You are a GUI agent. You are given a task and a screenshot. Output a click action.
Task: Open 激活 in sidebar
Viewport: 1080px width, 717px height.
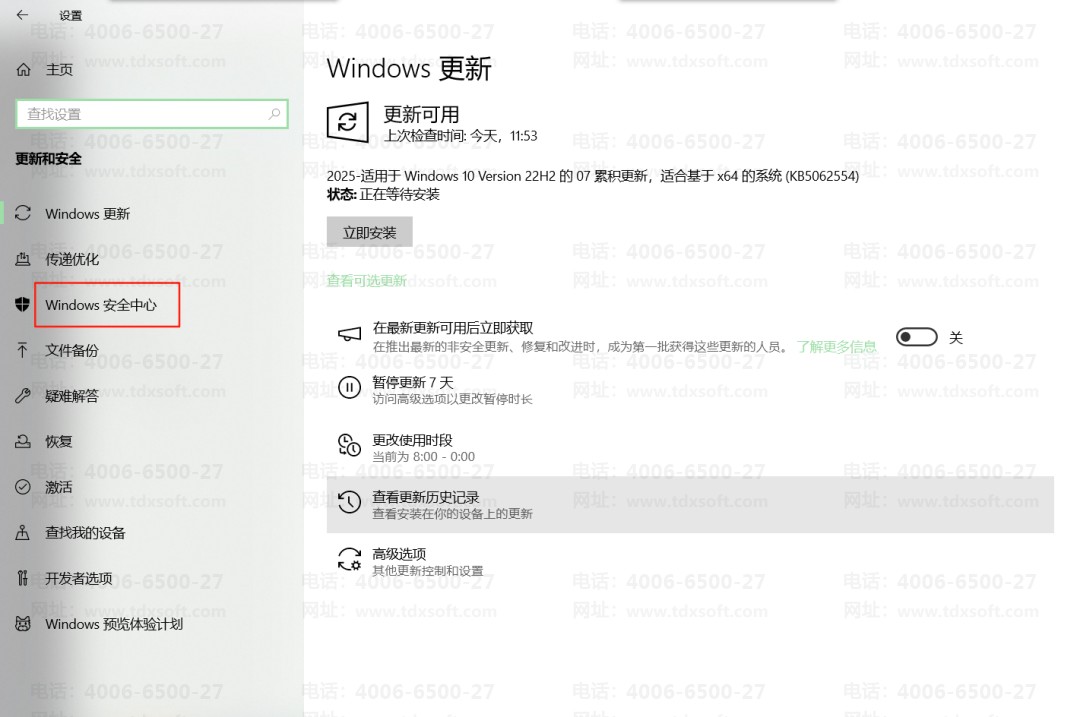[x=59, y=487]
